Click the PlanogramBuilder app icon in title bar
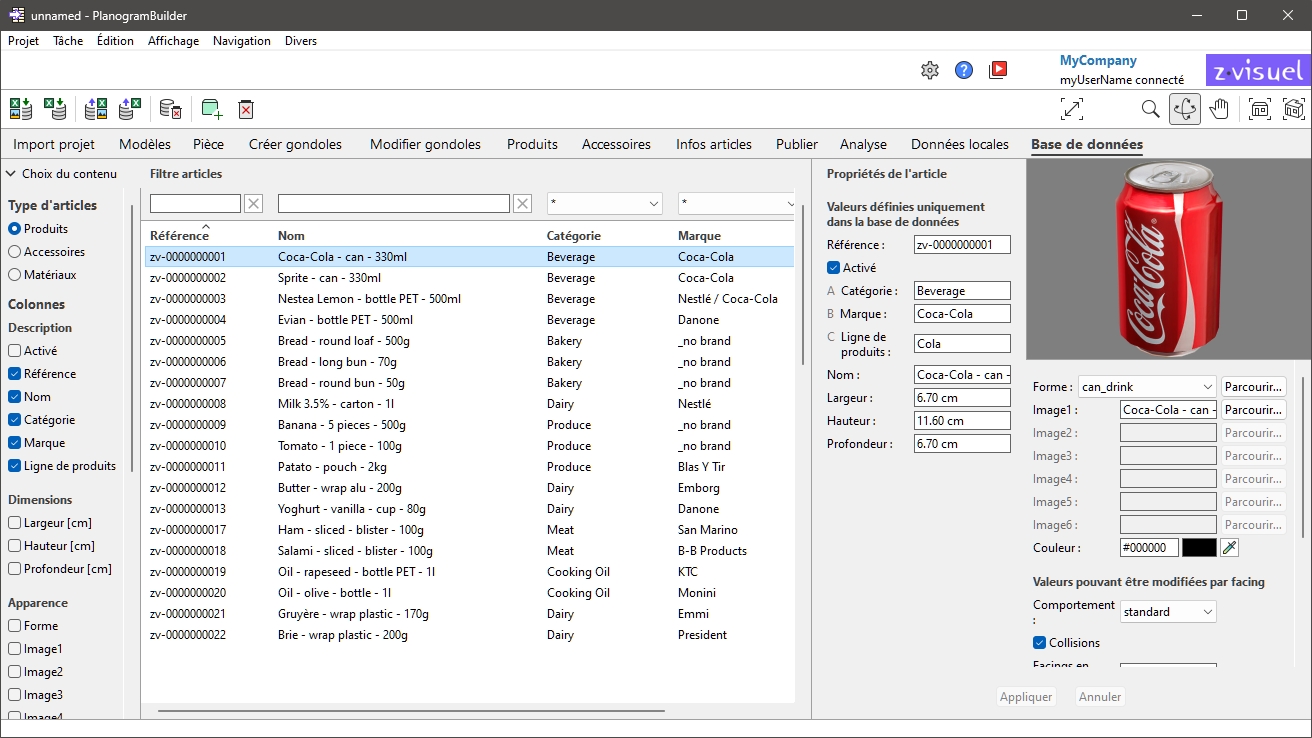This screenshot has width=1312, height=738. click(x=17, y=15)
